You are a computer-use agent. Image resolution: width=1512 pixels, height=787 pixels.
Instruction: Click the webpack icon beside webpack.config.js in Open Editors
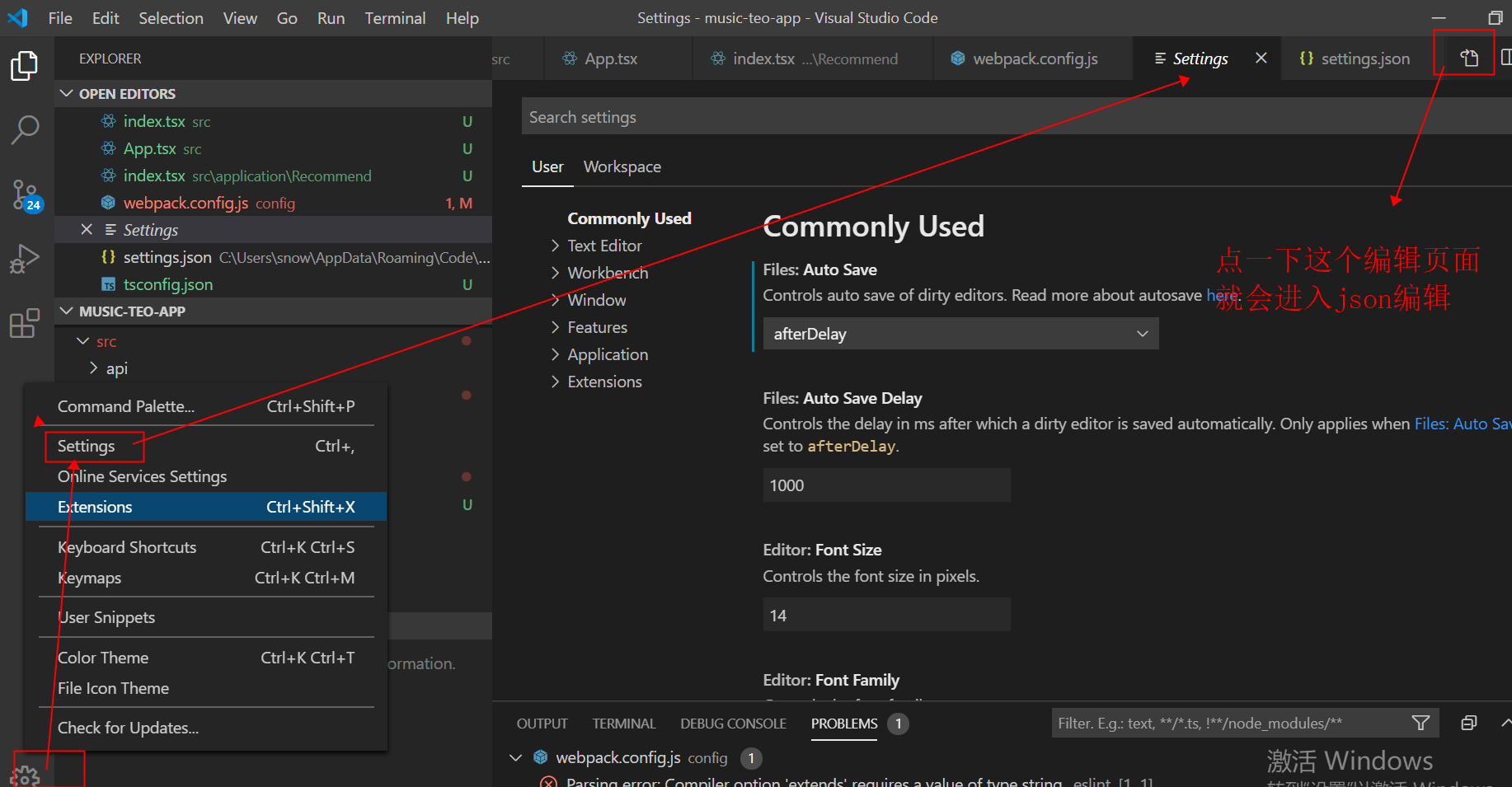pos(108,203)
